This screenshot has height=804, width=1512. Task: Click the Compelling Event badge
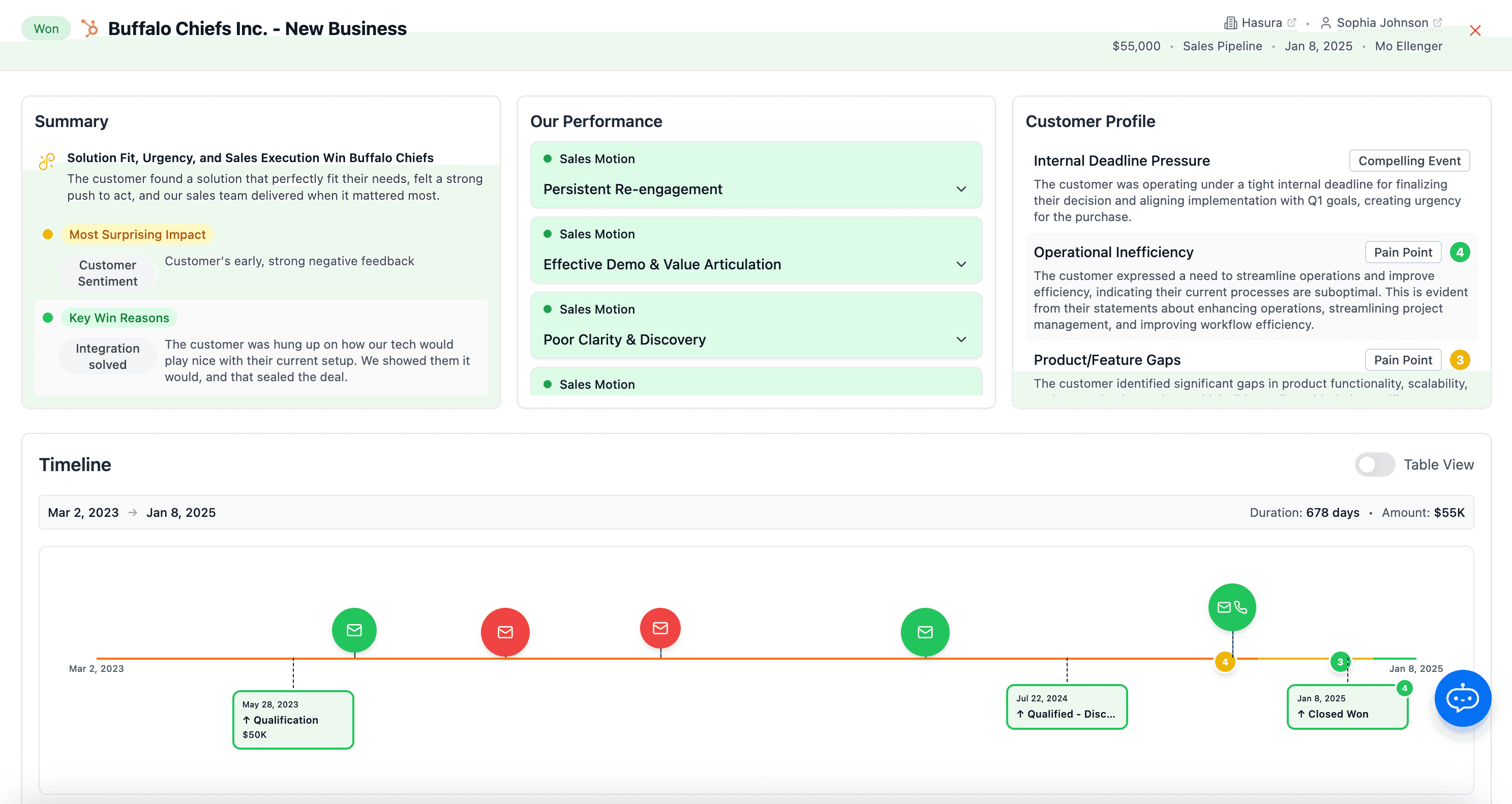tap(1409, 160)
